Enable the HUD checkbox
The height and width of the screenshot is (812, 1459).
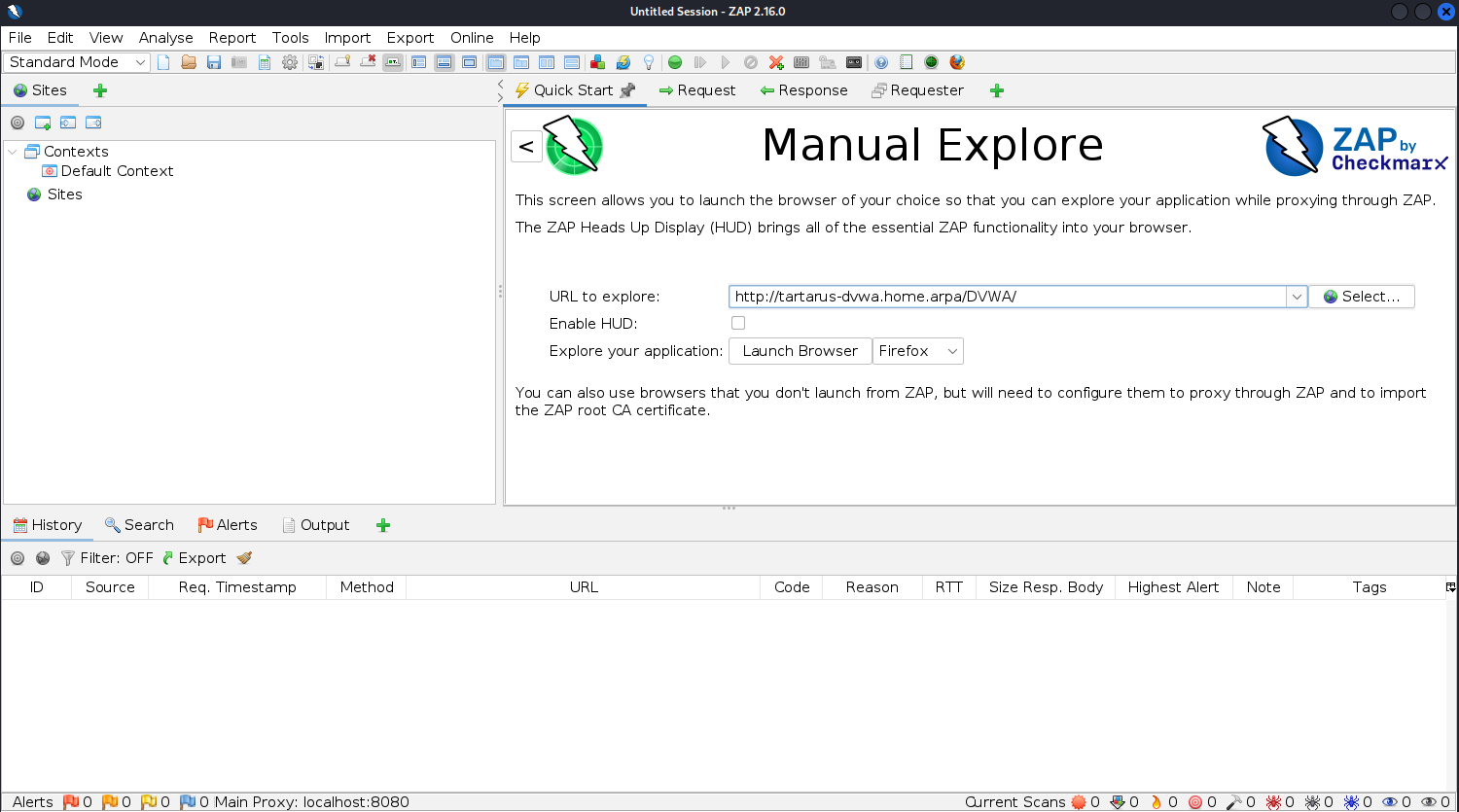(x=738, y=322)
